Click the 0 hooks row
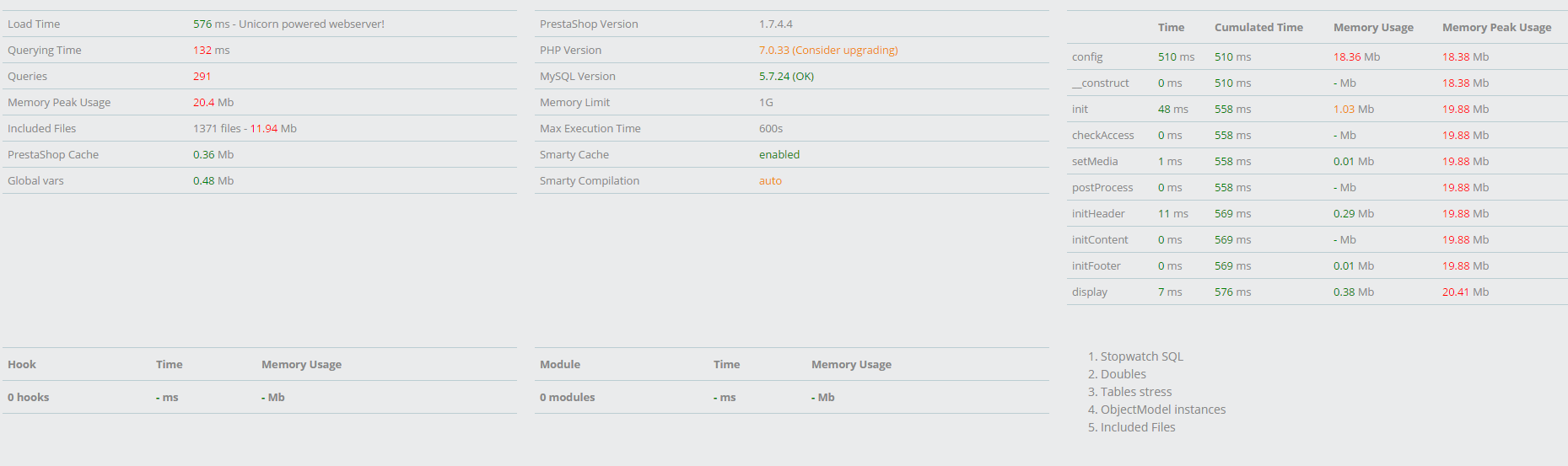Image resolution: width=1568 pixels, height=466 pixels. pos(29,397)
